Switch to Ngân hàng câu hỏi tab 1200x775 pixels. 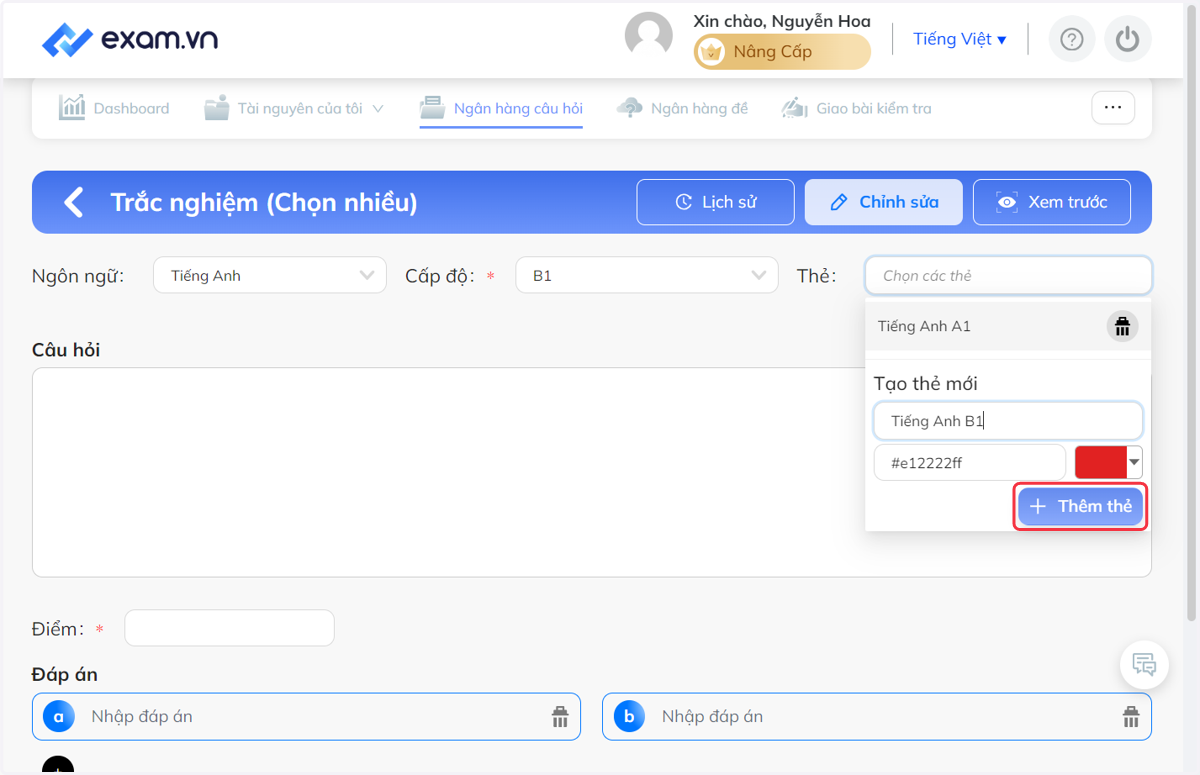pyautogui.click(x=501, y=108)
